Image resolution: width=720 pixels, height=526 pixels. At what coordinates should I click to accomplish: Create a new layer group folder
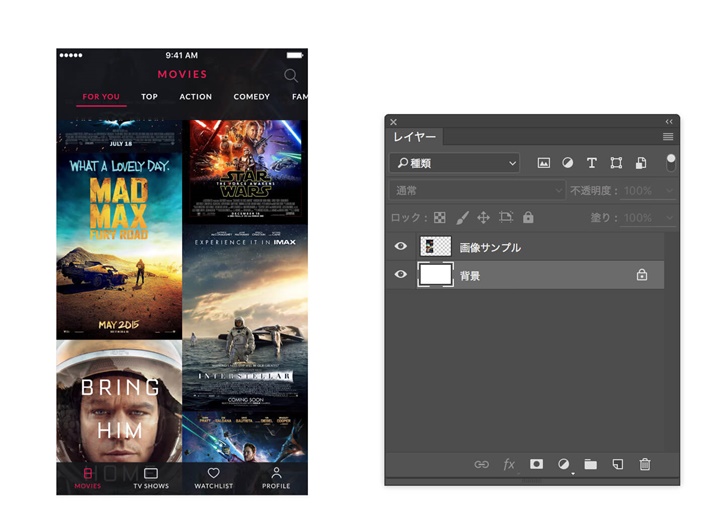[x=590, y=464]
